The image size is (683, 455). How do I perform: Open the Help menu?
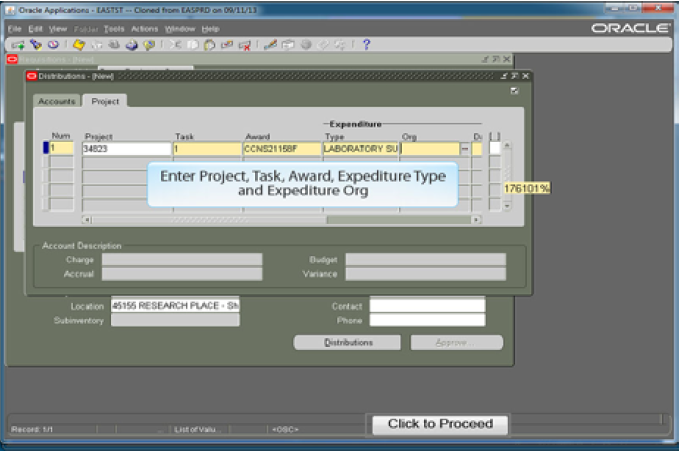(x=210, y=29)
